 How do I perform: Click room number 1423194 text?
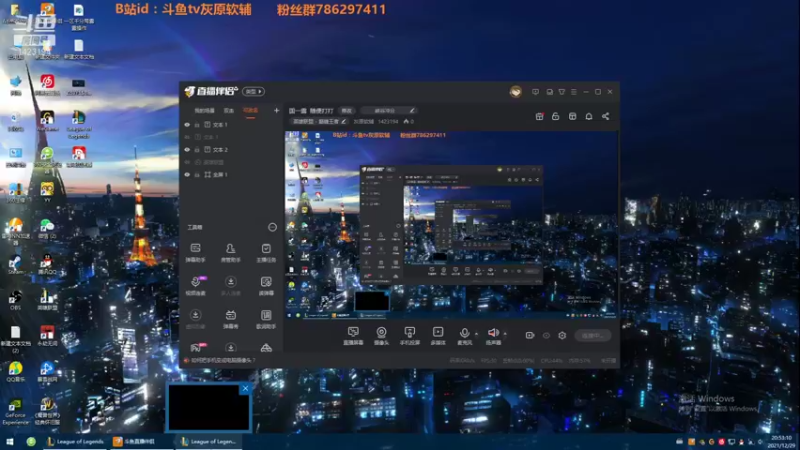[388, 121]
